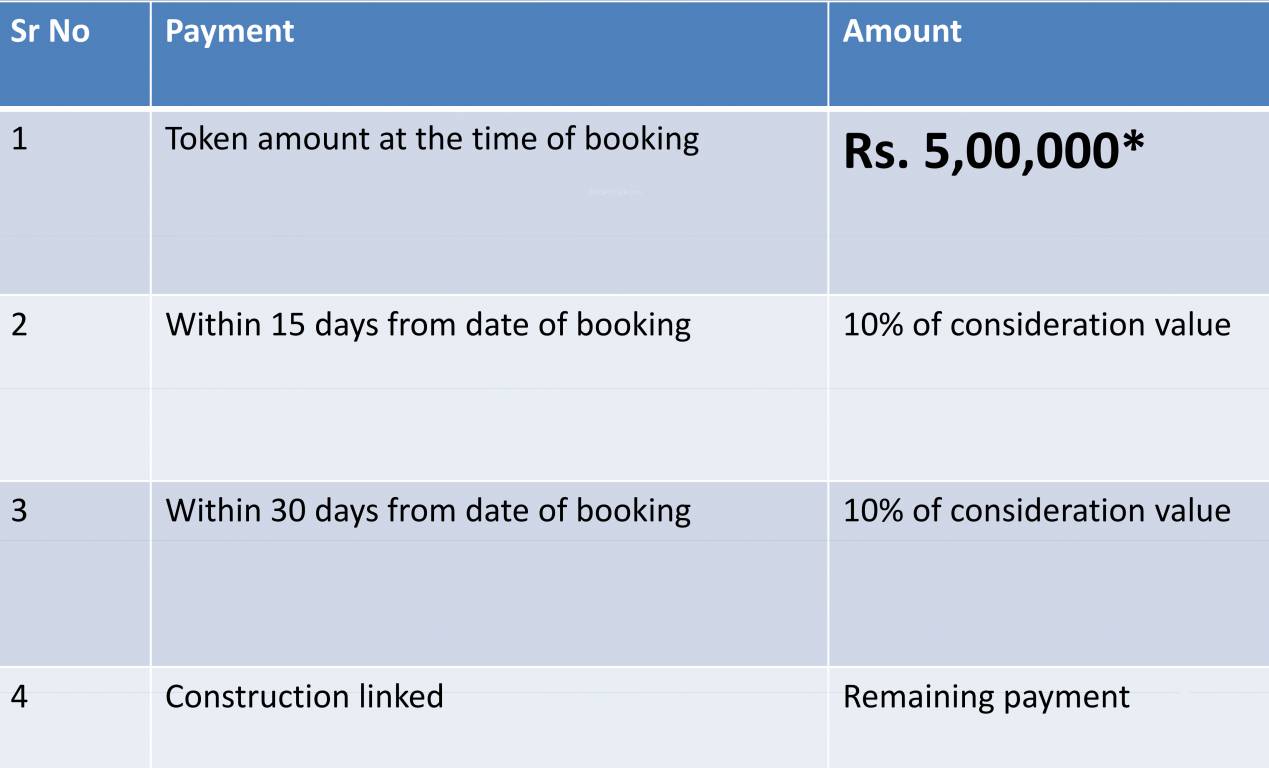
Task: Click the asterisk after Rs. 5,00,000
Action: [1130, 146]
